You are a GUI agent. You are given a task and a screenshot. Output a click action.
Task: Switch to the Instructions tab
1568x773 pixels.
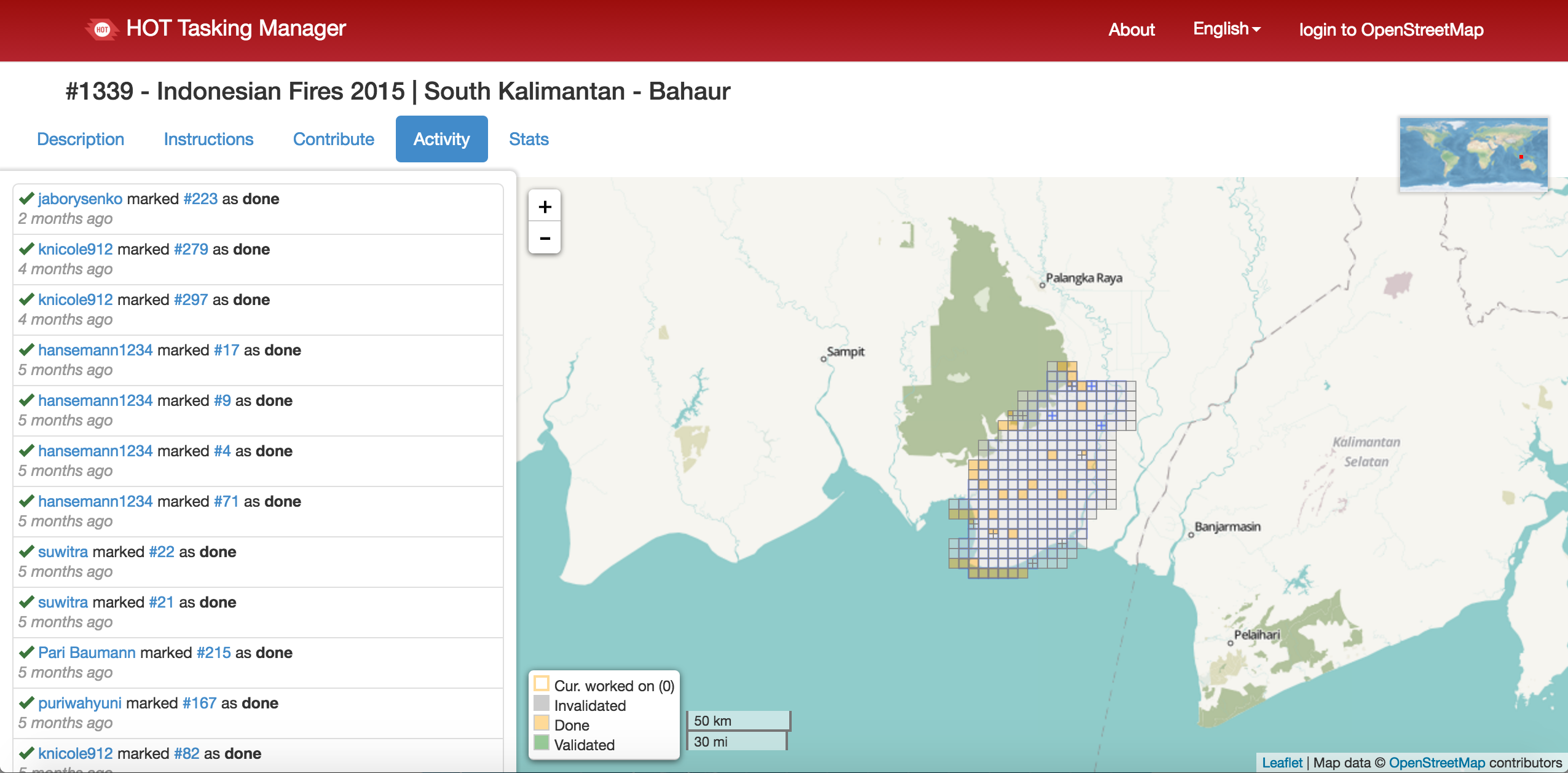tap(208, 139)
